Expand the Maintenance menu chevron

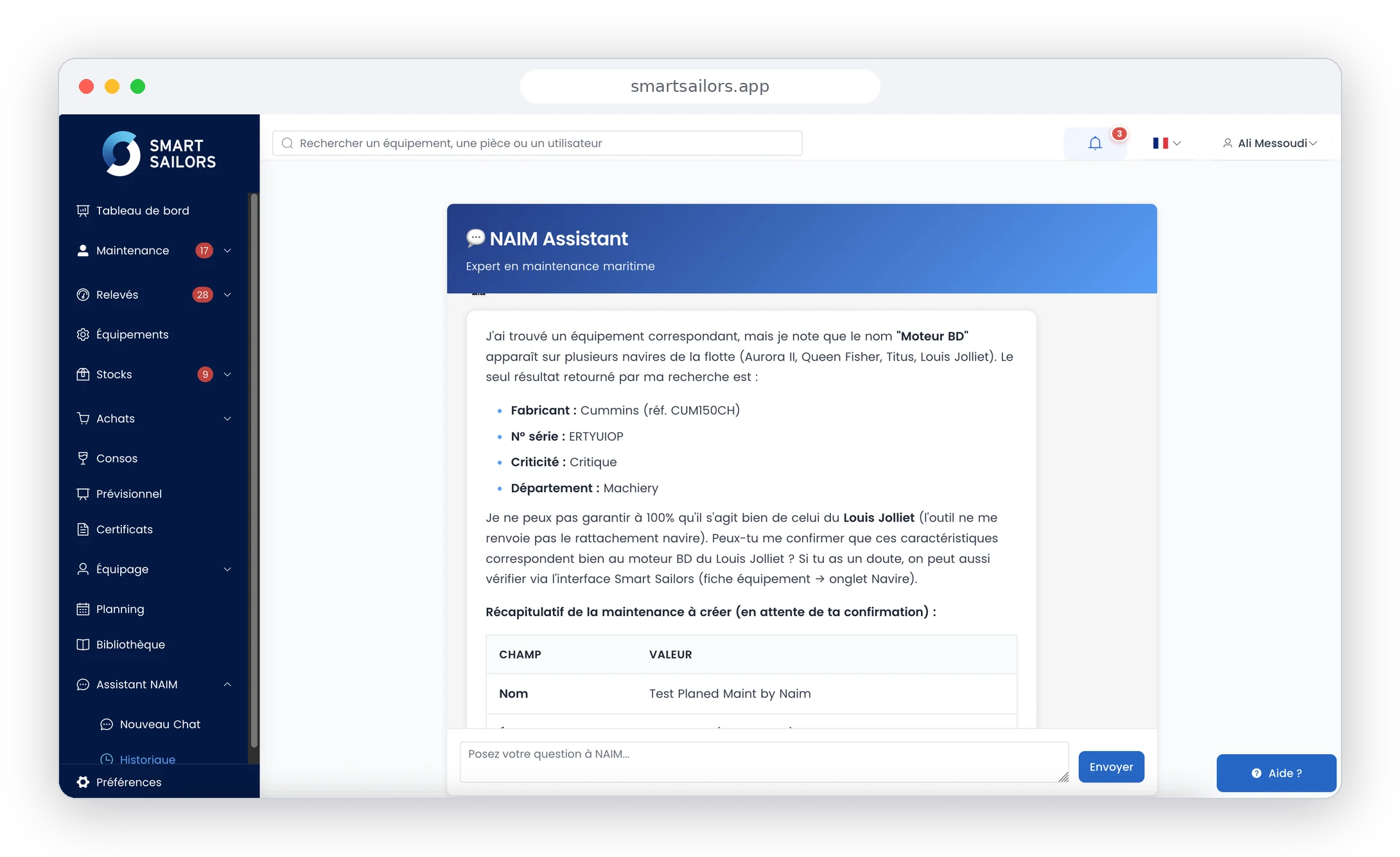click(x=227, y=251)
